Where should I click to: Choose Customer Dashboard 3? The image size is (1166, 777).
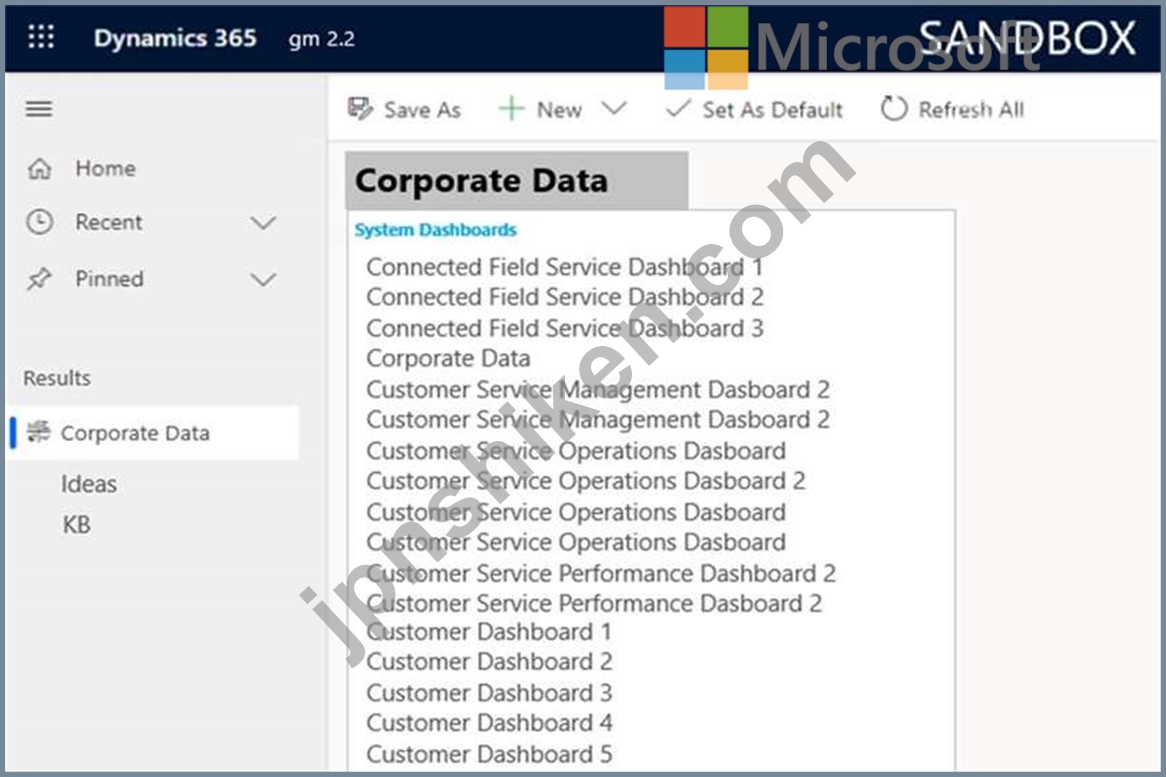(489, 693)
